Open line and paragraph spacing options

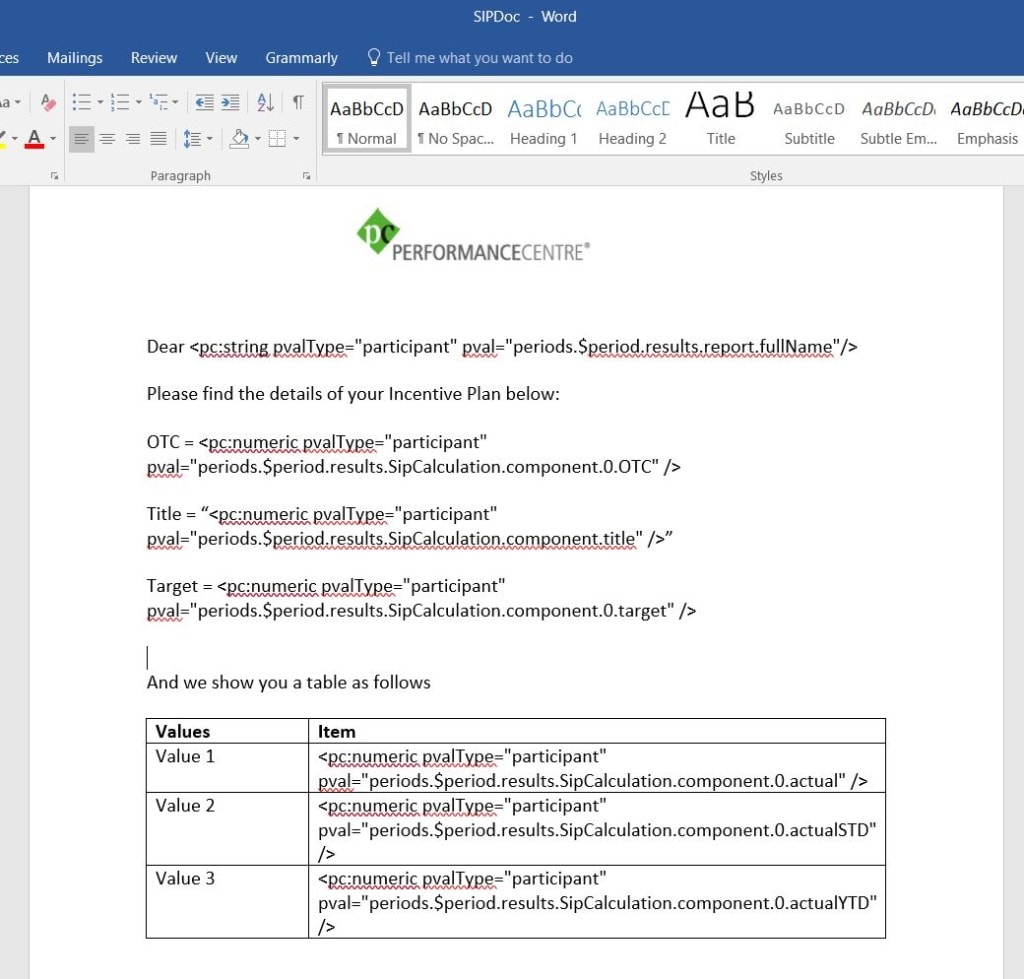(192, 138)
